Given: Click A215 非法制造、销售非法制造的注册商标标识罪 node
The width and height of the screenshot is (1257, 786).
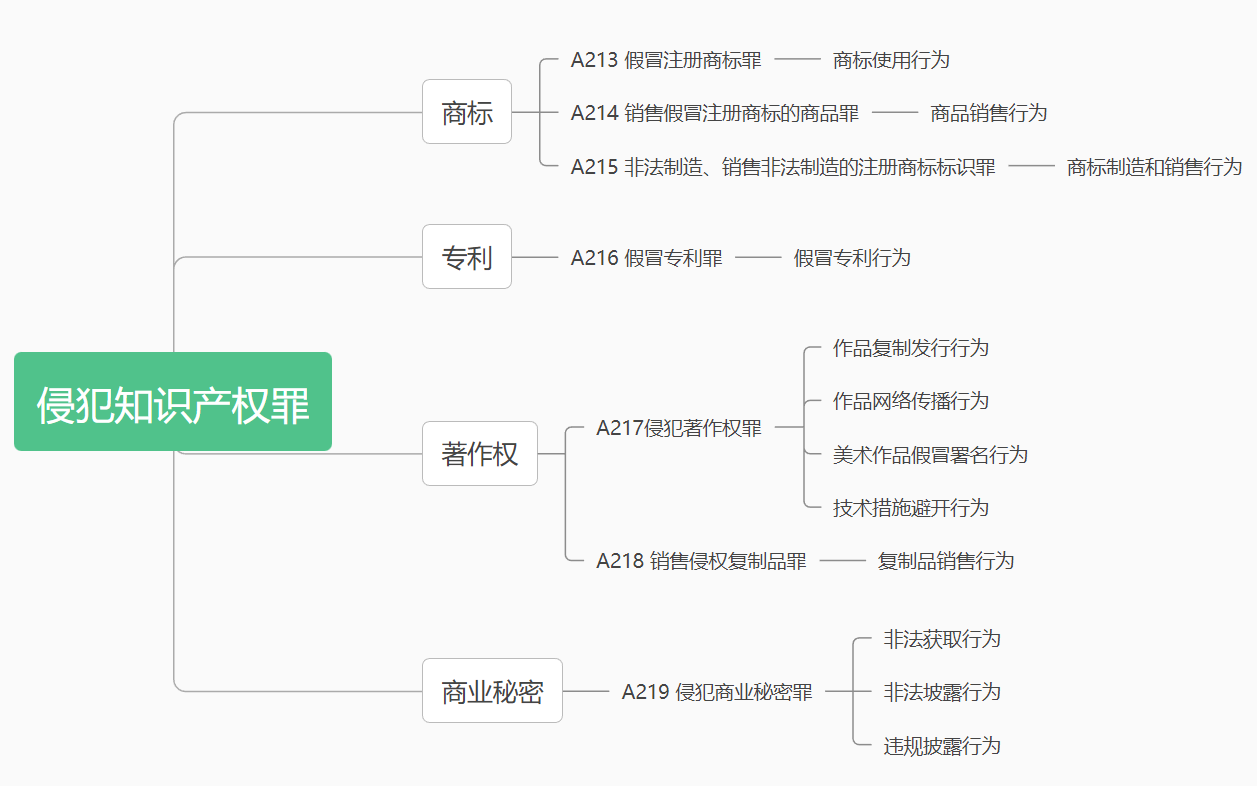Looking at the screenshot, I should pyautogui.click(x=783, y=167).
